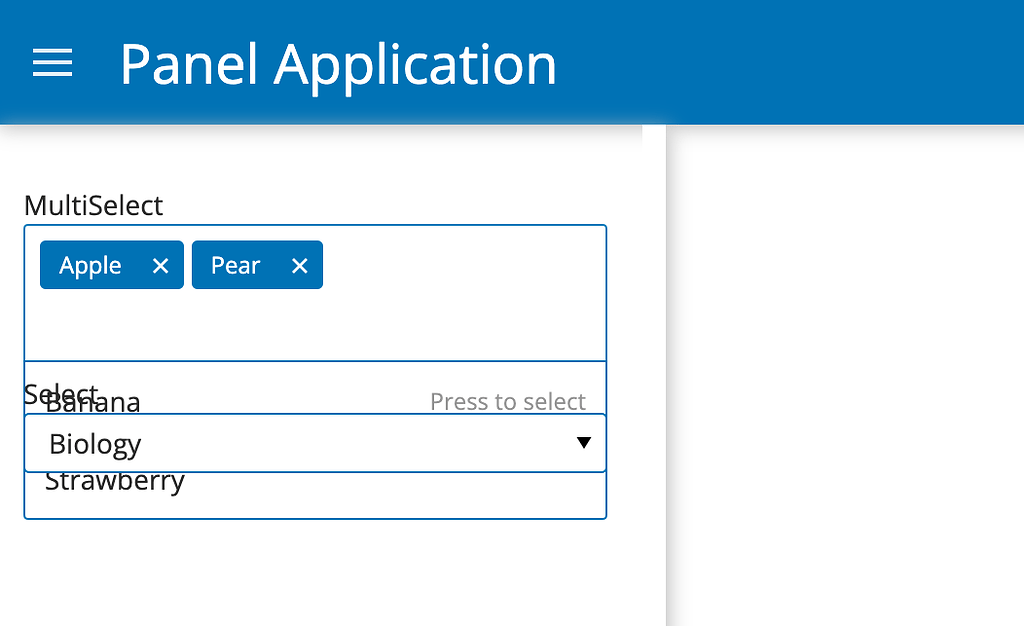Image resolution: width=1024 pixels, height=626 pixels.
Task: Click the Pear chip label text
Action: tap(235, 266)
